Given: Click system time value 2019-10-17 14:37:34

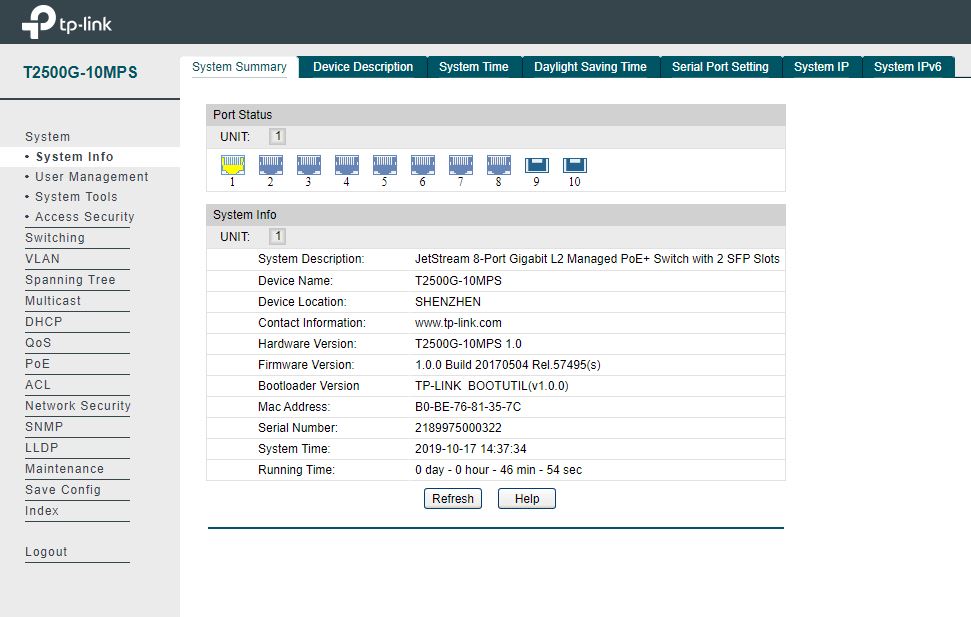Looking at the screenshot, I should (x=471, y=449).
